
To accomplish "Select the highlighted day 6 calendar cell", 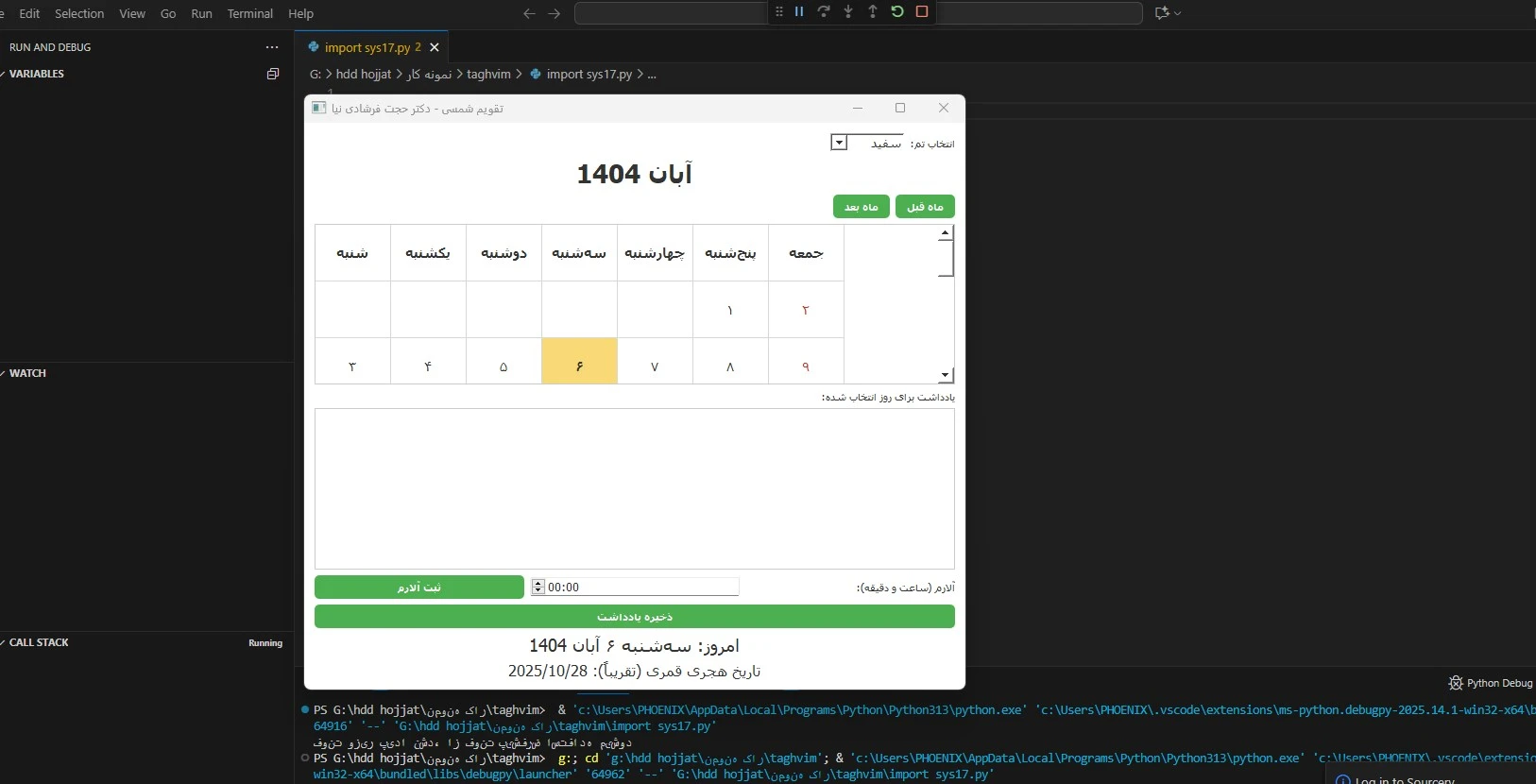I will point(579,366).
